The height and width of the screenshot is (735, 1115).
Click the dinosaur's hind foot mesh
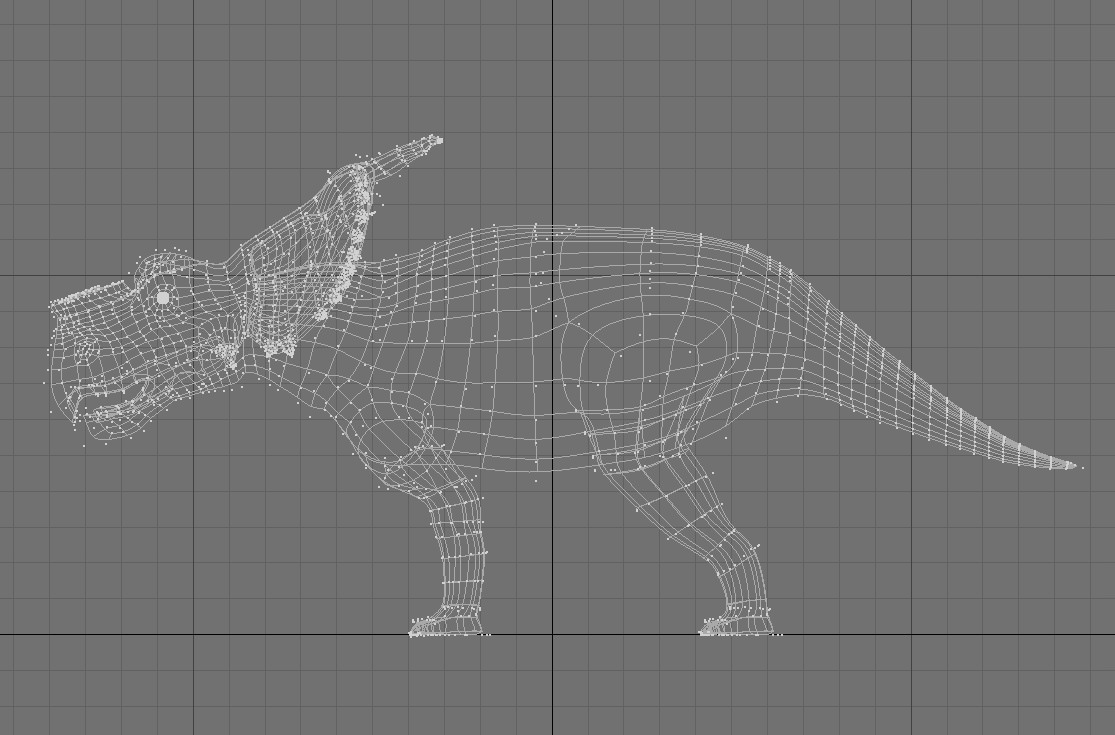click(x=737, y=623)
